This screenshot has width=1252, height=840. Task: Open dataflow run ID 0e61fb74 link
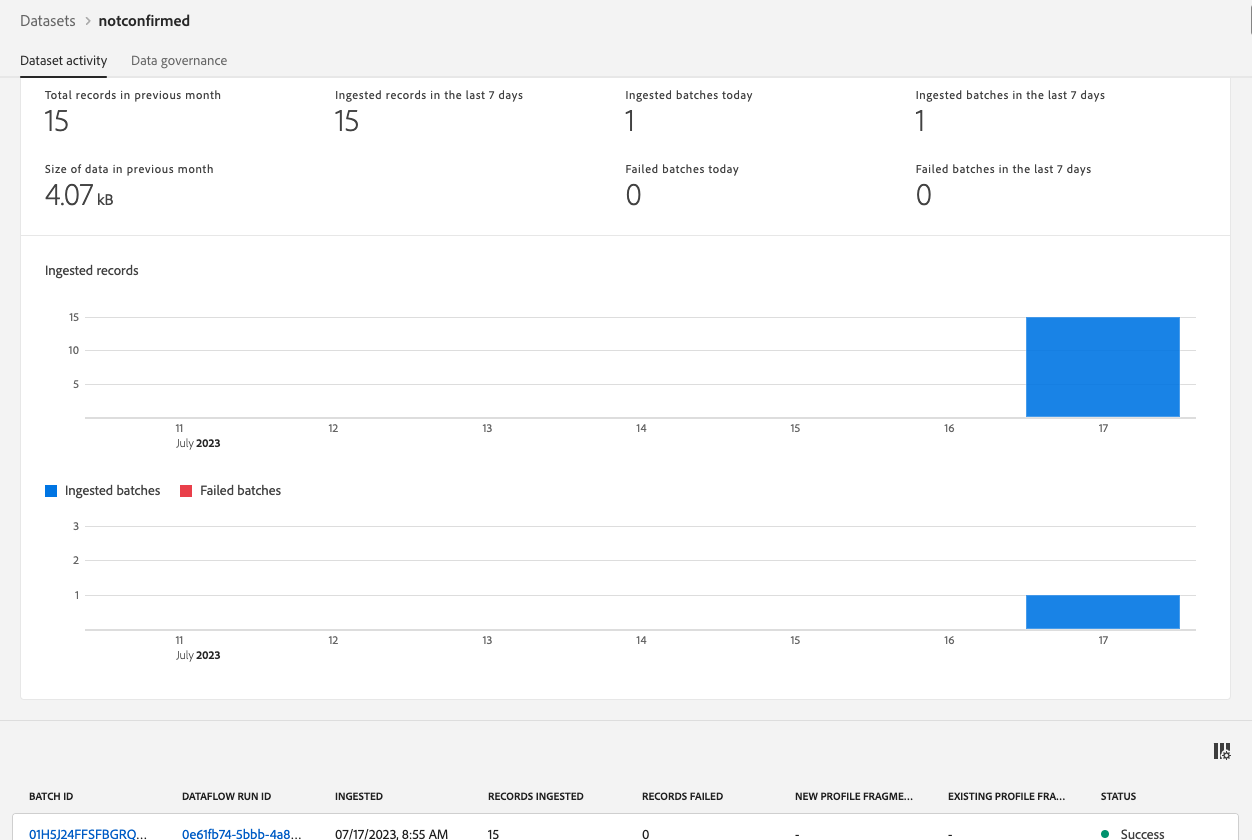tap(242, 833)
